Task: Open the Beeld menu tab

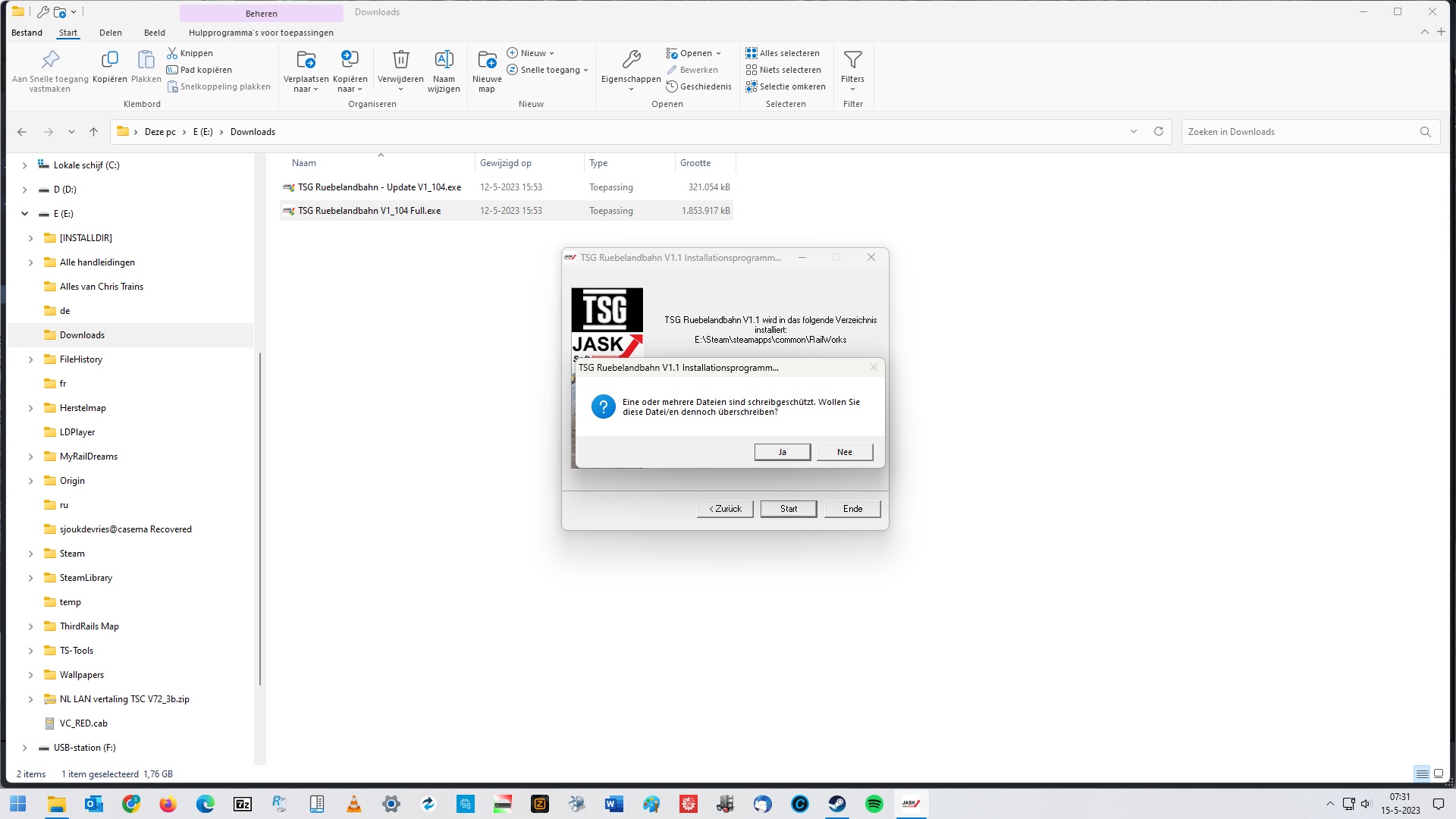Action: click(153, 32)
